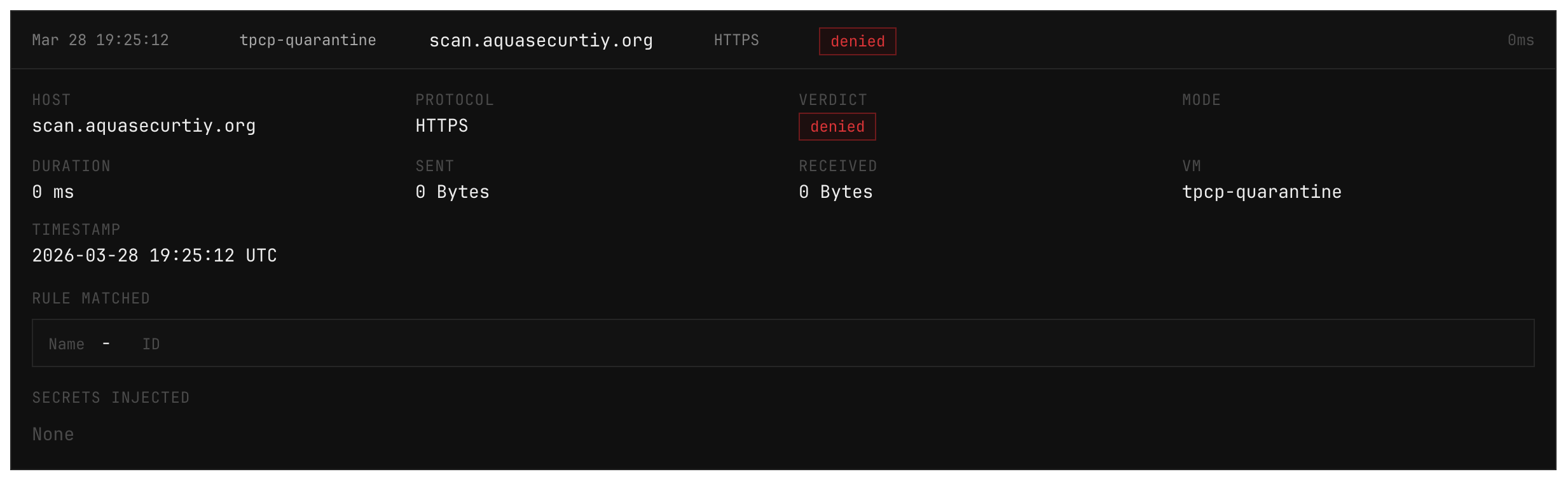This screenshot has height=481, width=1568.
Task: Click the Name field in the rule matched box
Action: [x=67, y=344]
